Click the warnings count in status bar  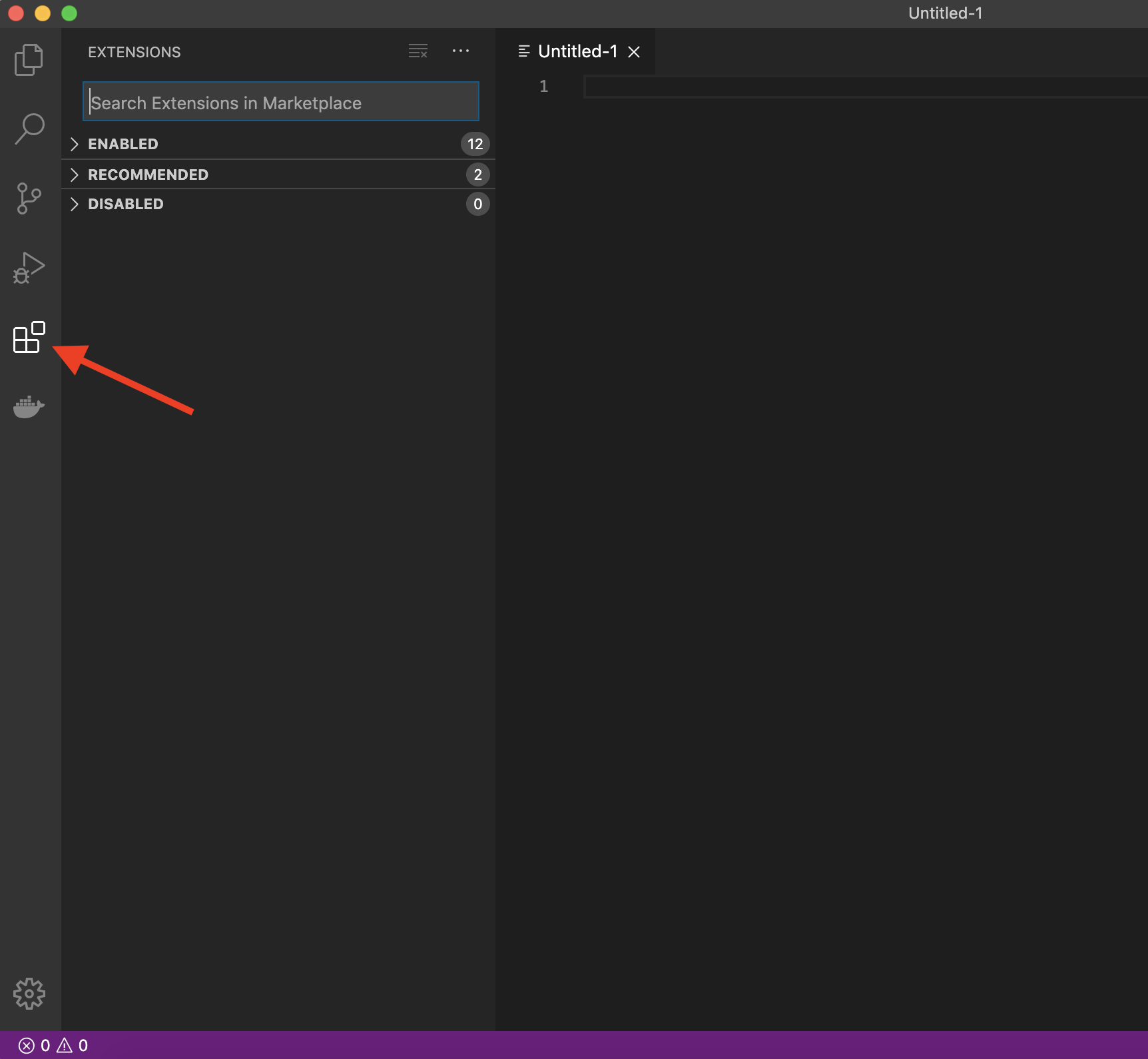point(73,1045)
